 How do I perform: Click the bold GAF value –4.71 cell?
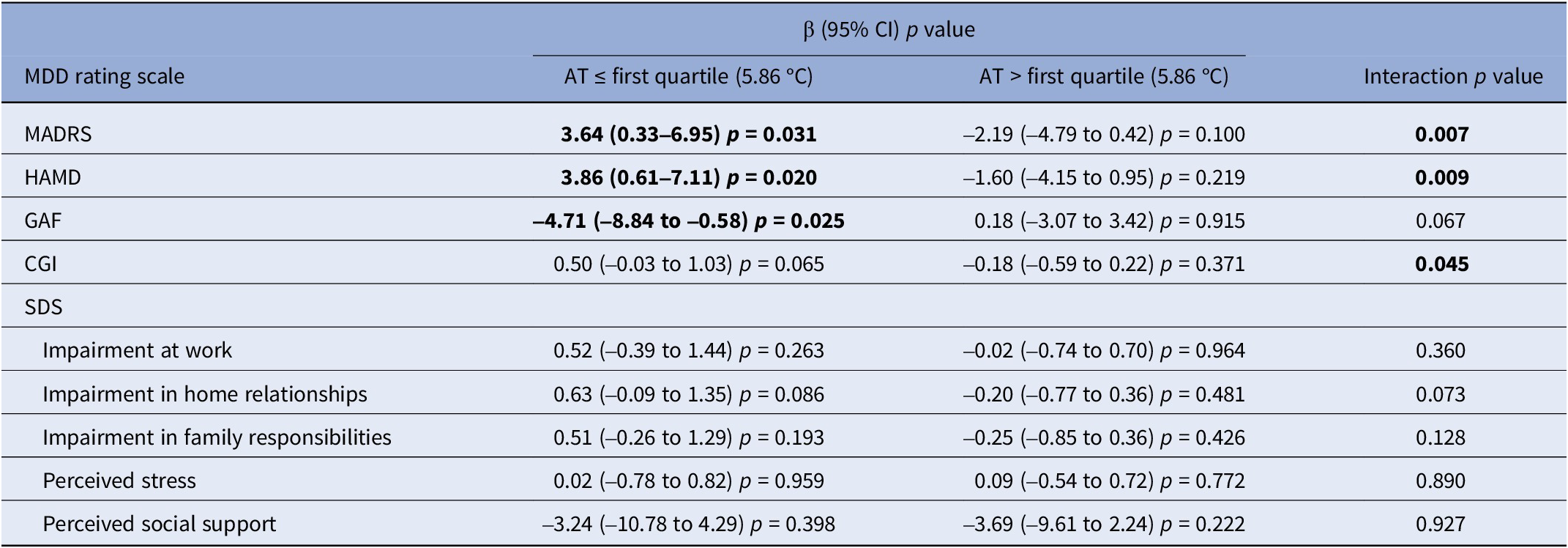pyautogui.click(x=688, y=221)
